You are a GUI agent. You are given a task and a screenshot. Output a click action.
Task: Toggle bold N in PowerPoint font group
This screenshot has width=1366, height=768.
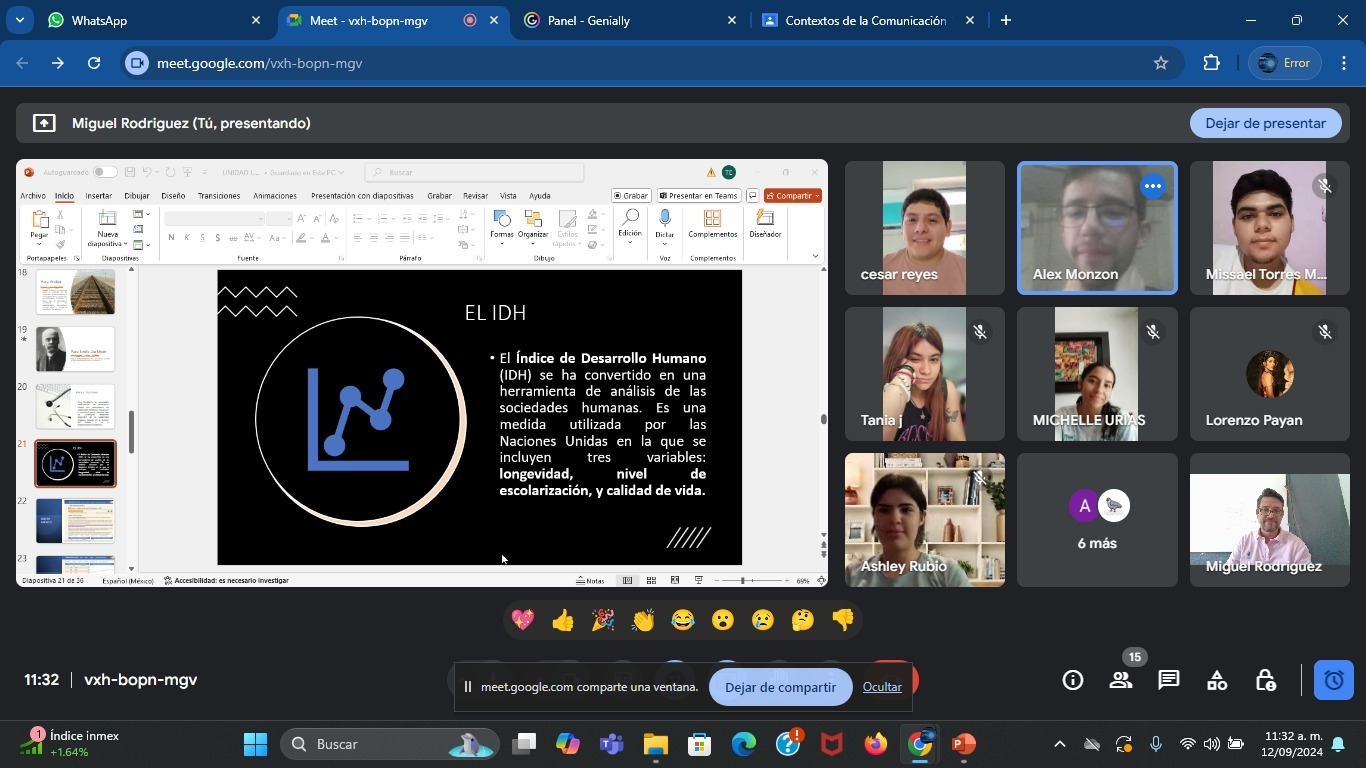171,238
